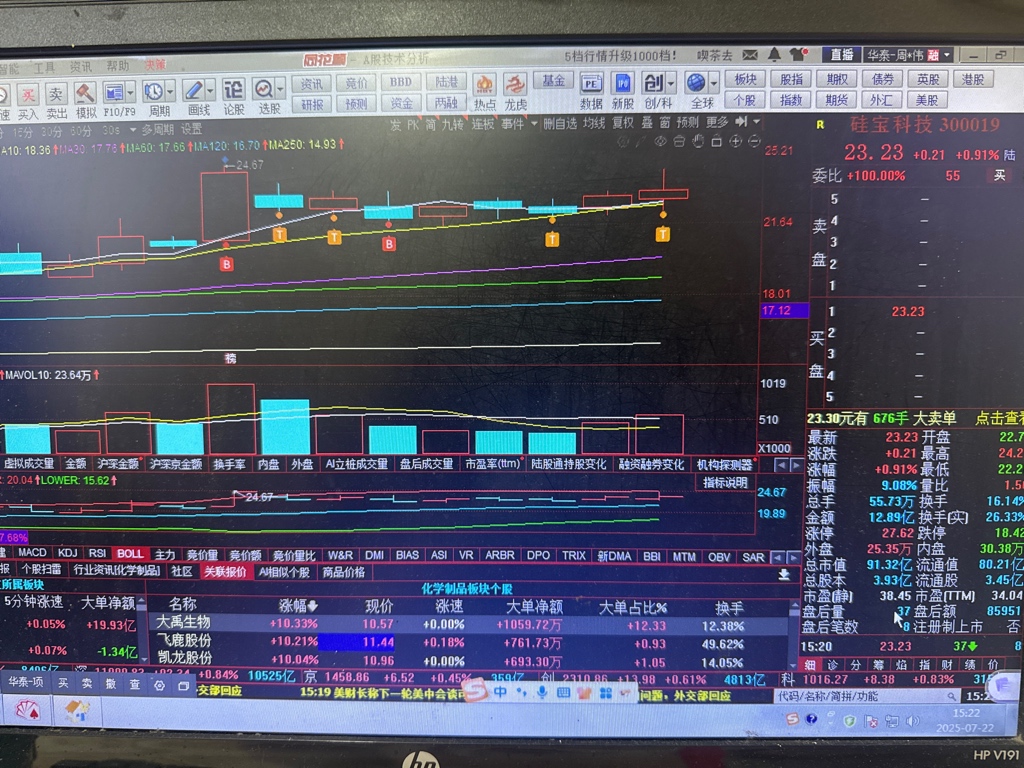Open the mail envelope icon in title bar
The width and height of the screenshot is (1024, 768).
[750, 55]
